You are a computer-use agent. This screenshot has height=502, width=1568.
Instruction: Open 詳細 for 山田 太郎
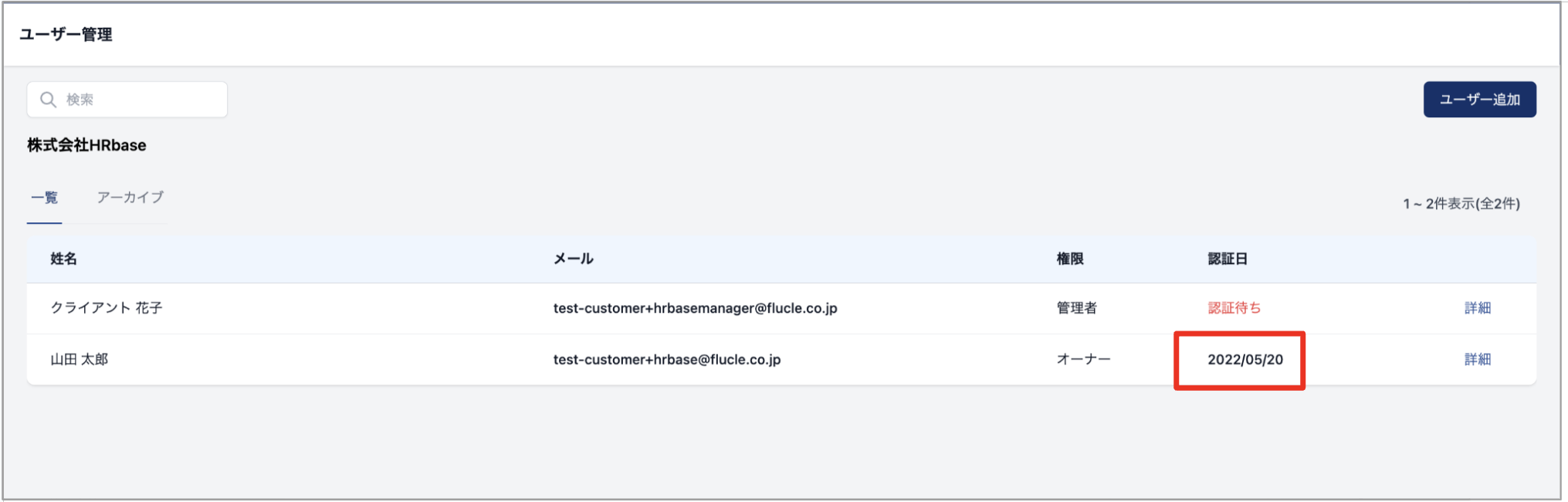tap(1478, 360)
